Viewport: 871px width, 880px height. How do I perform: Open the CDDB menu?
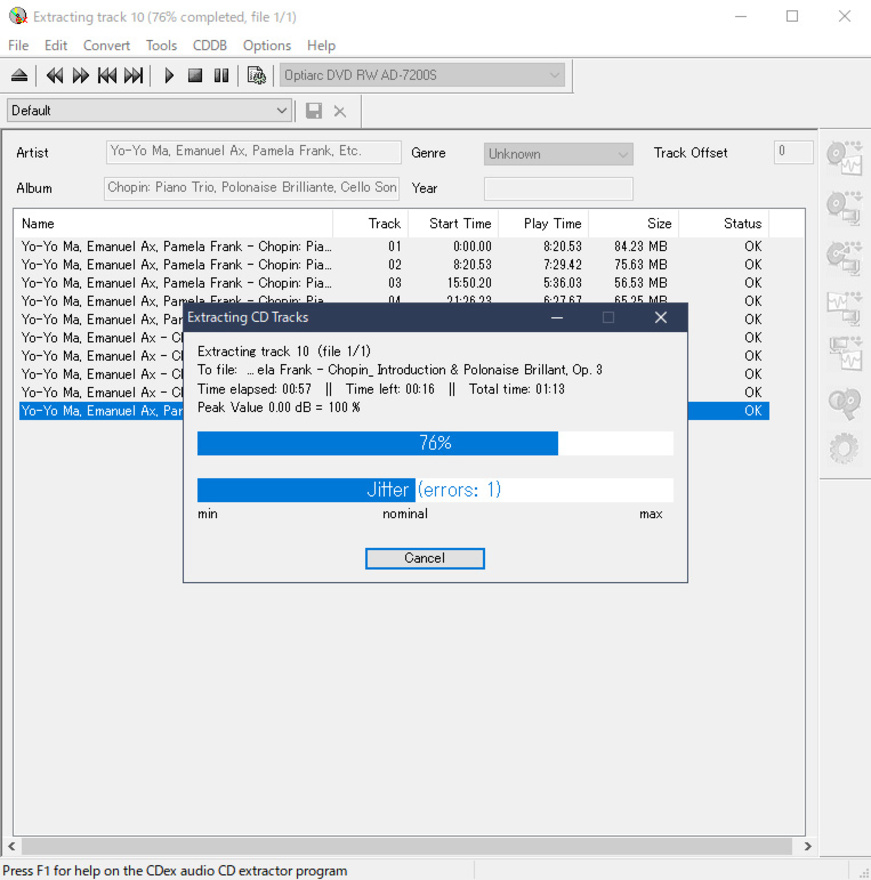pyautogui.click(x=210, y=45)
